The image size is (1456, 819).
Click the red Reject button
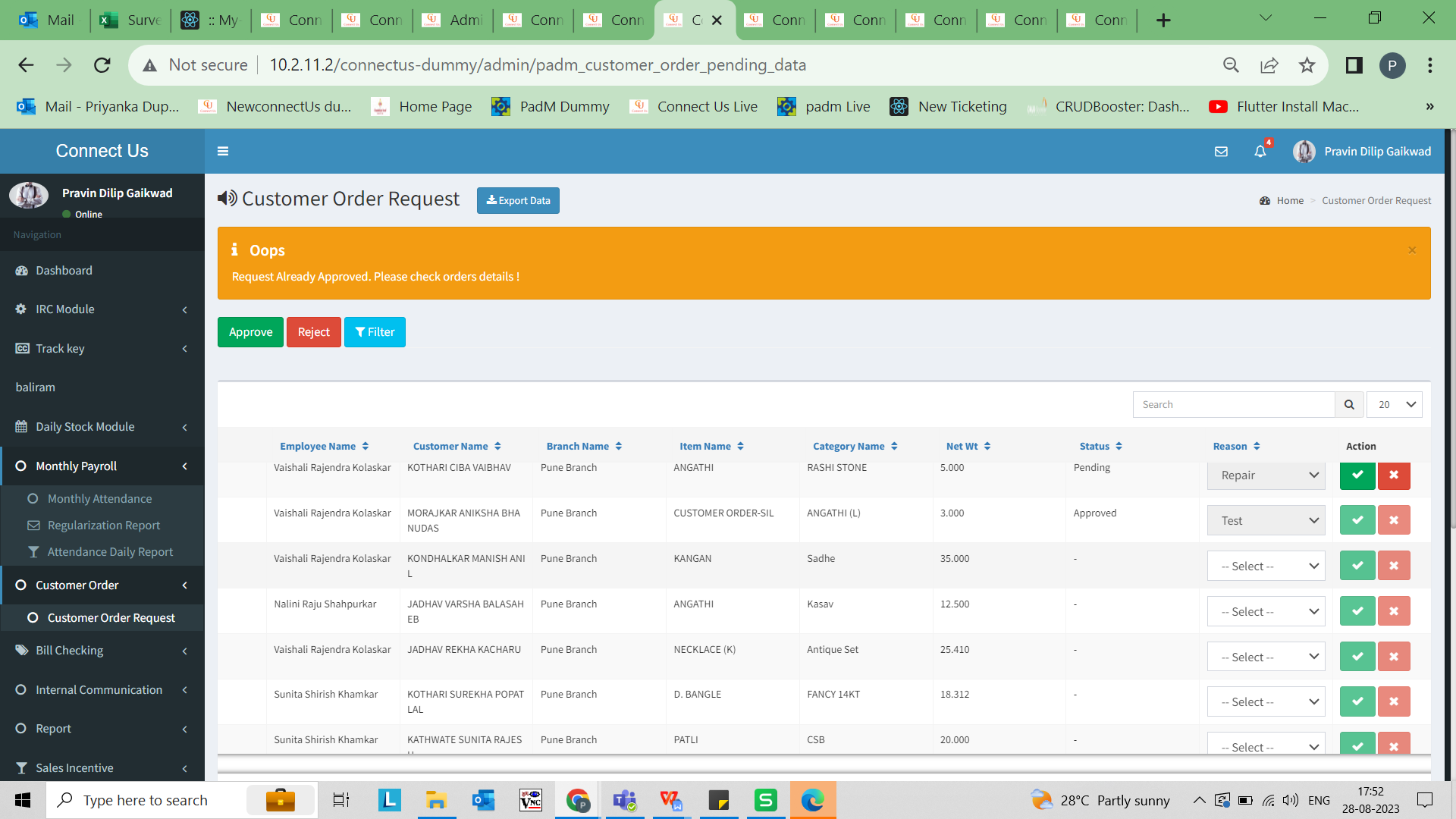(313, 332)
